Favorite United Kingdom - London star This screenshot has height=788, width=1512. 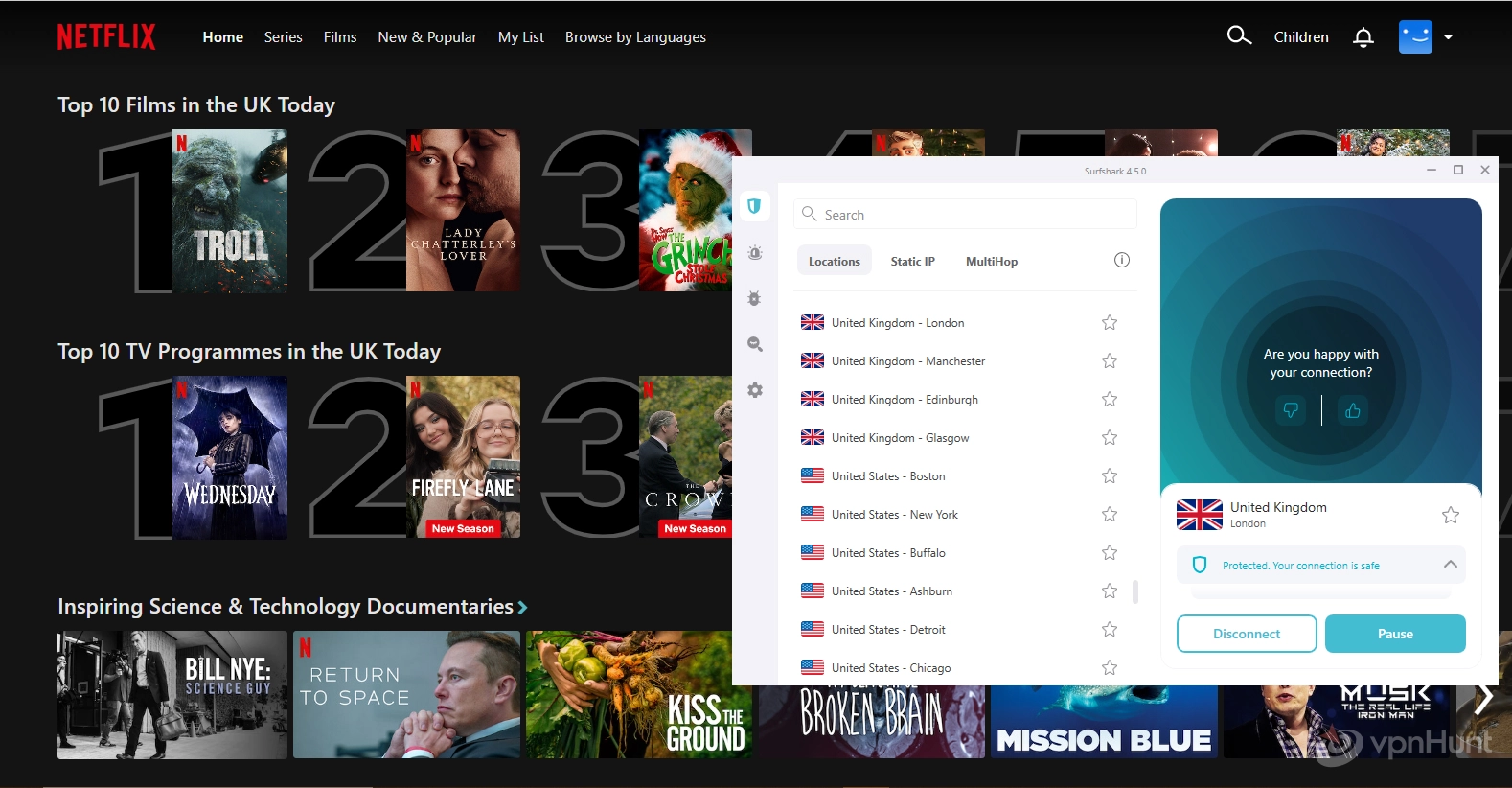[1110, 322]
